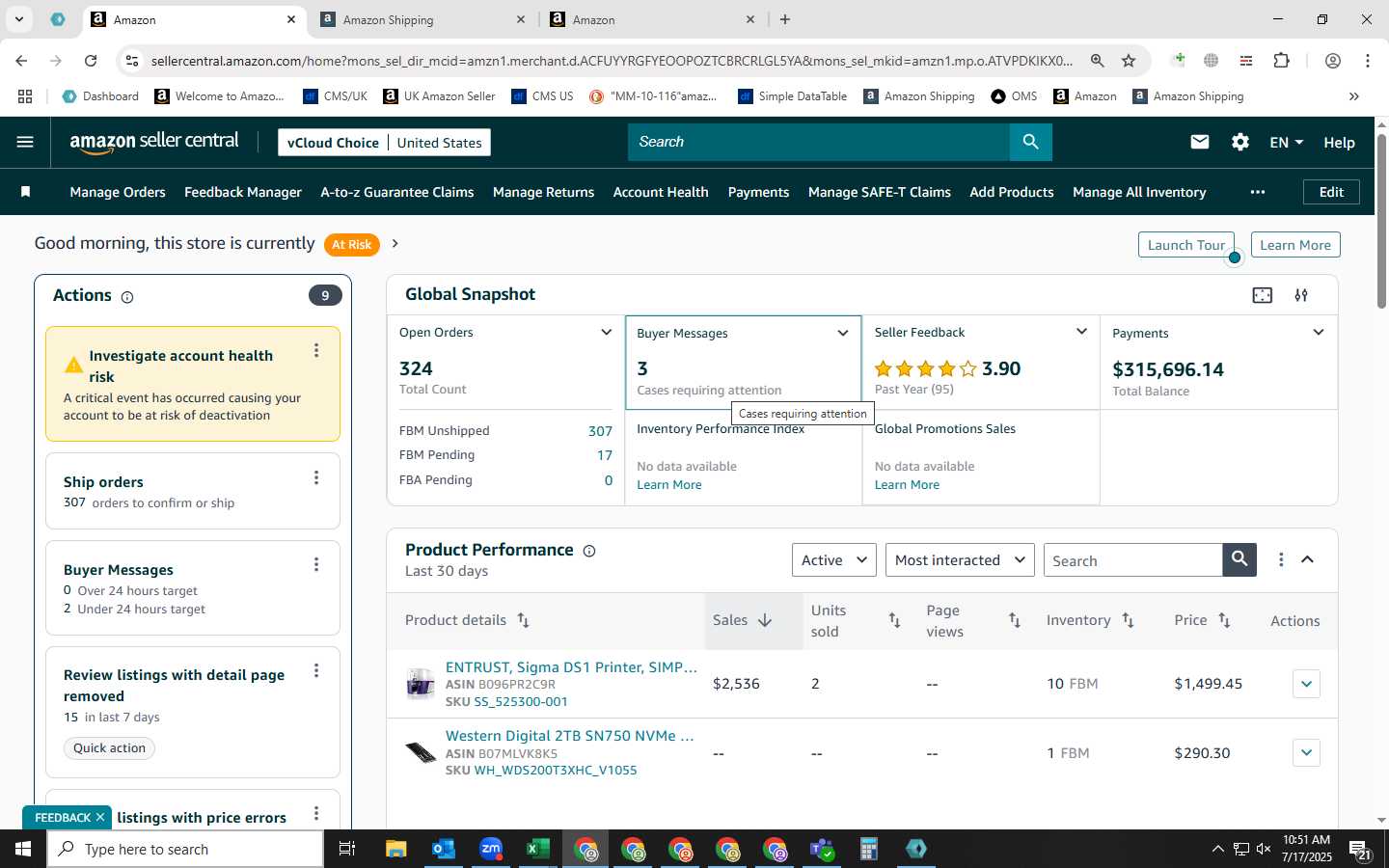Click the Product Performance search input
Image resolution: width=1389 pixels, height=868 pixels.
click(x=1133, y=560)
